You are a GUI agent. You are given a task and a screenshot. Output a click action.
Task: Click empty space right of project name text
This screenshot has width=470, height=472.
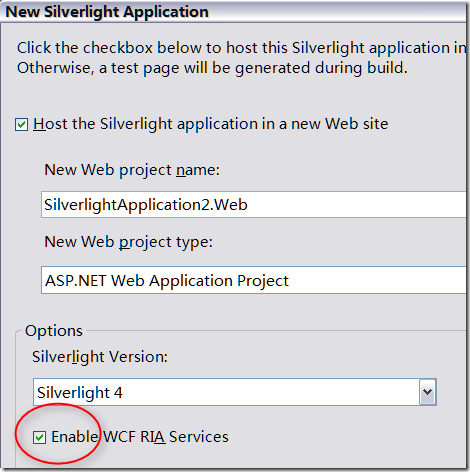pyautogui.click(x=357, y=205)
